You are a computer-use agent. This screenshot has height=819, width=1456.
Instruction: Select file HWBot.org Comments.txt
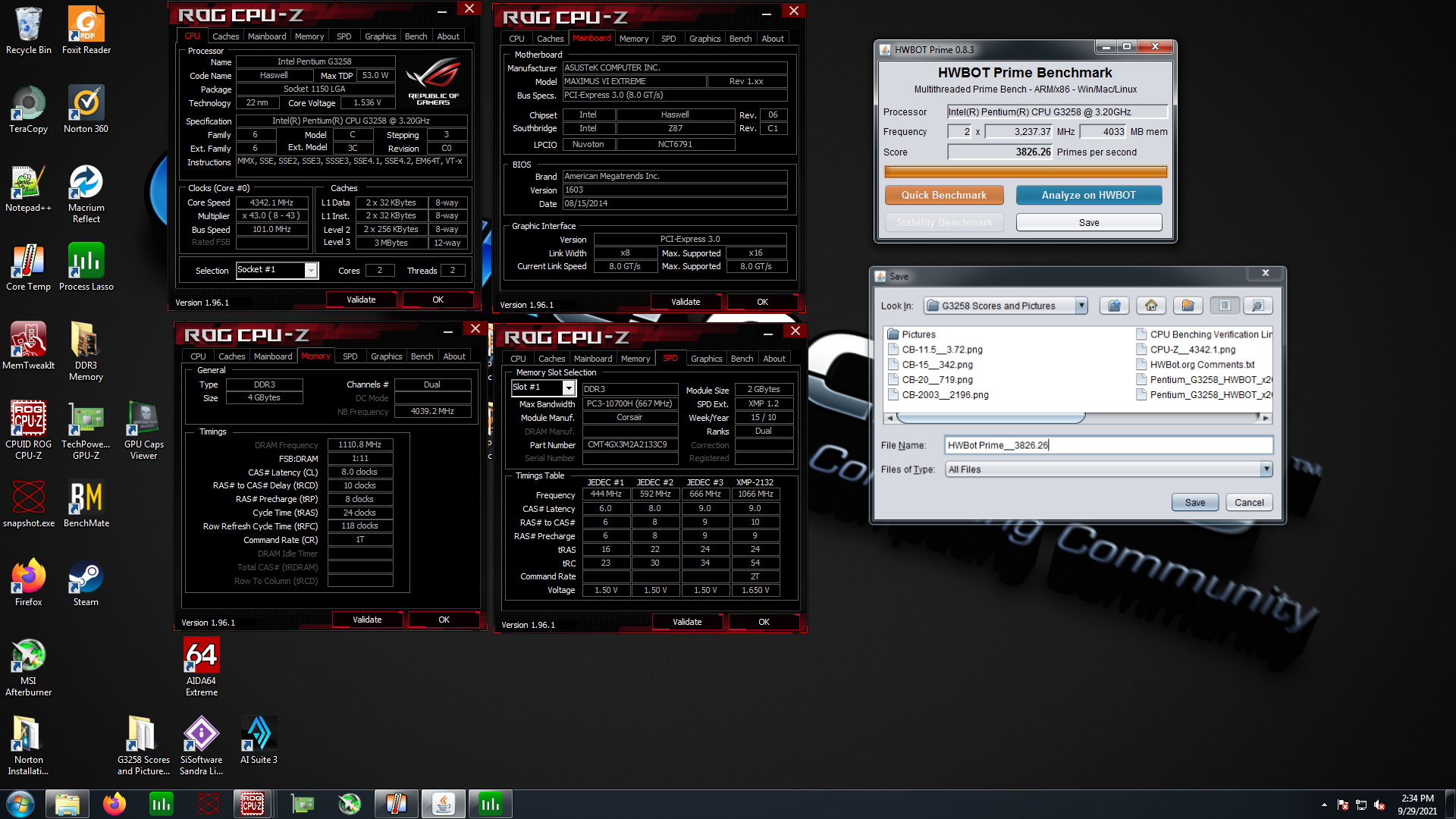[1195, 365]
